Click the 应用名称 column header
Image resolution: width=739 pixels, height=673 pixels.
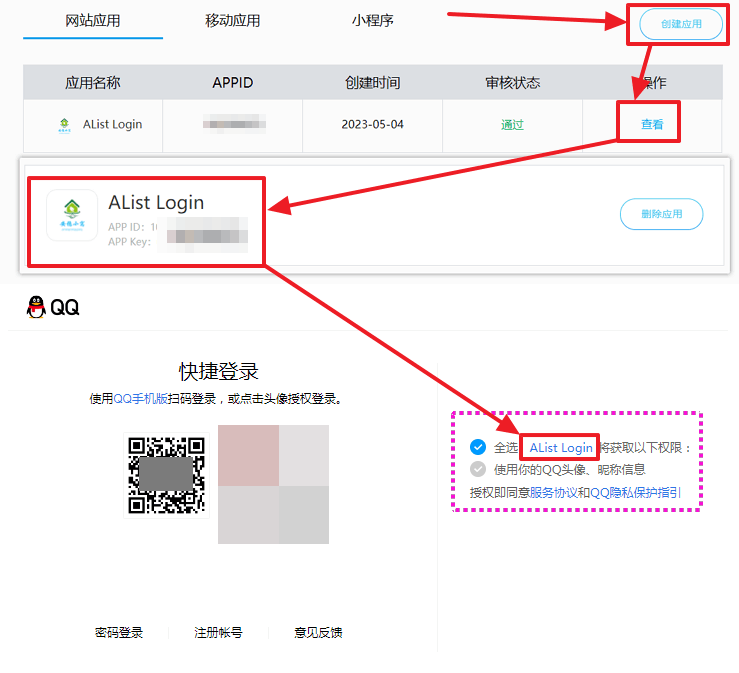point(93,82)
